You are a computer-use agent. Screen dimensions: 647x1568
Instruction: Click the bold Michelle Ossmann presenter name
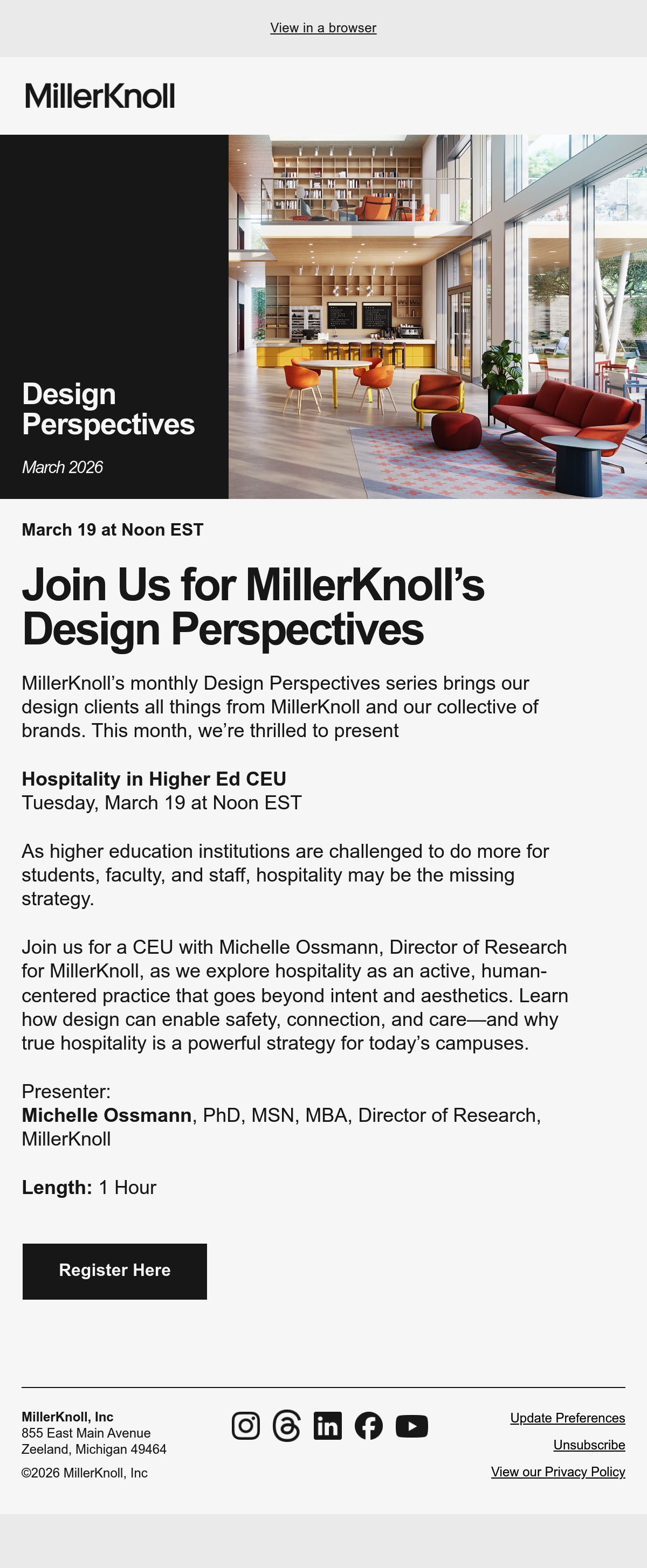[x=107, y=1115]
